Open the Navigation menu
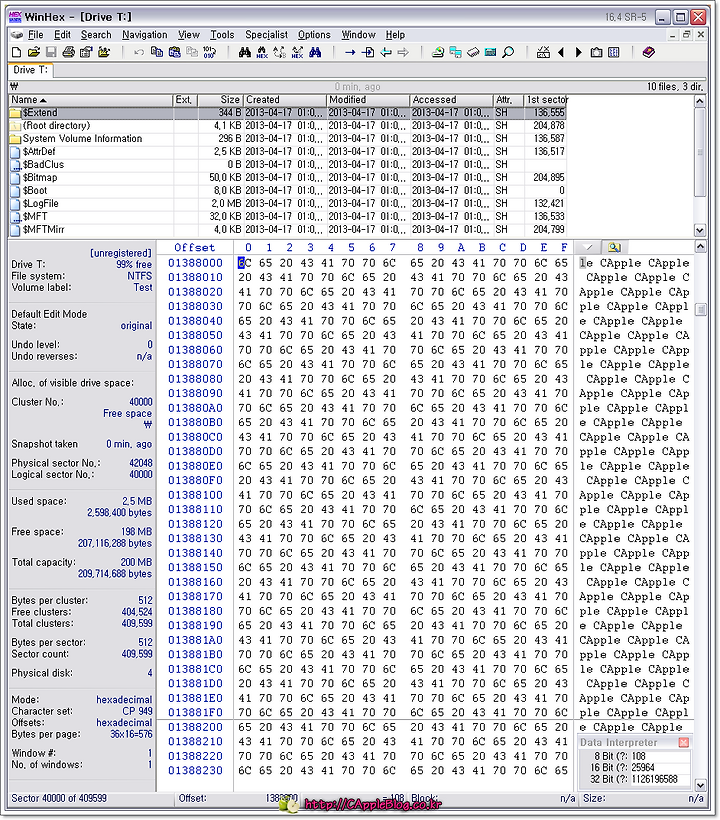The width and height of the screenshot is (720, 820). click(145, 35)
